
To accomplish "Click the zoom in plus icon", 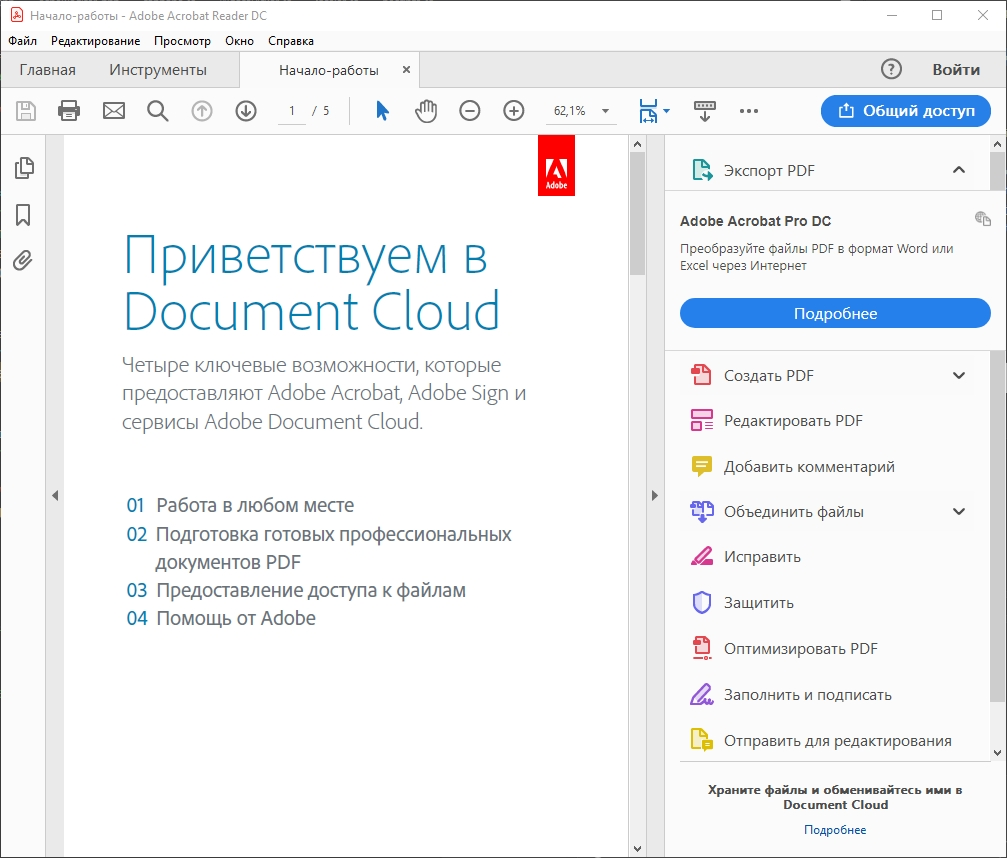I will 514,111.
